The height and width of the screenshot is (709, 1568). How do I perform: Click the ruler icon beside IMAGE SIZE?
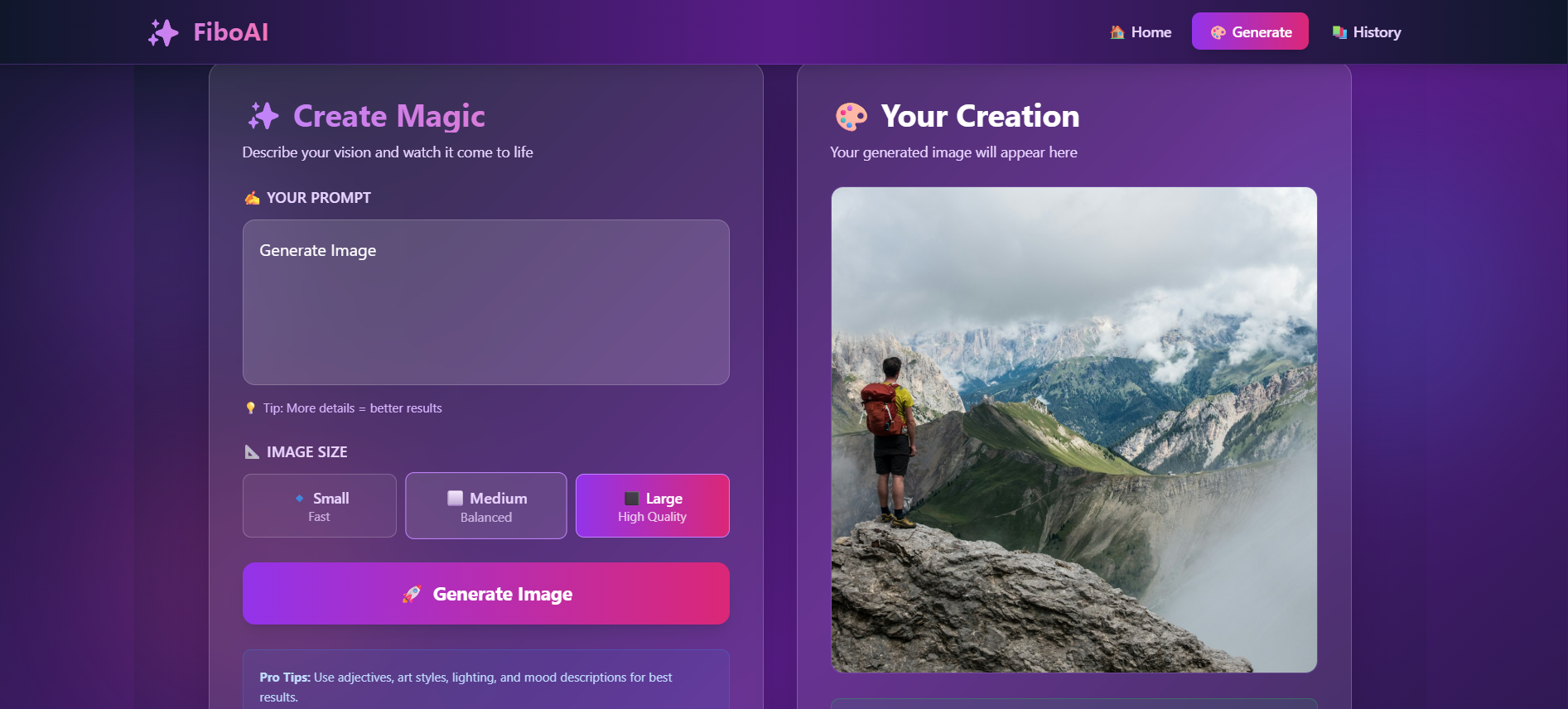[252, 452]
